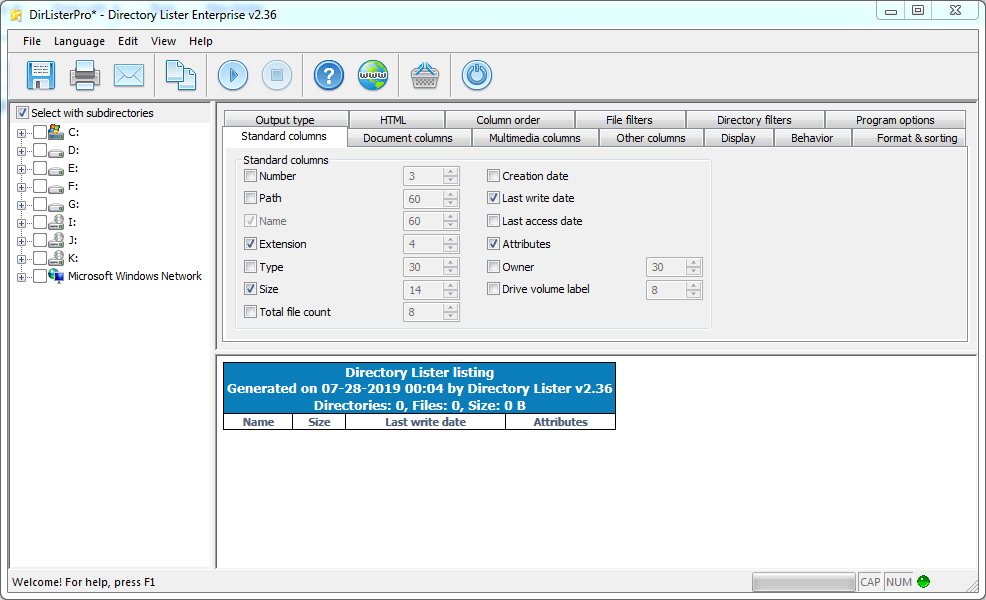This screenshot has width=986, height=600.
Task: Switch to the Directory filters tab
Action: click(754, 119)
